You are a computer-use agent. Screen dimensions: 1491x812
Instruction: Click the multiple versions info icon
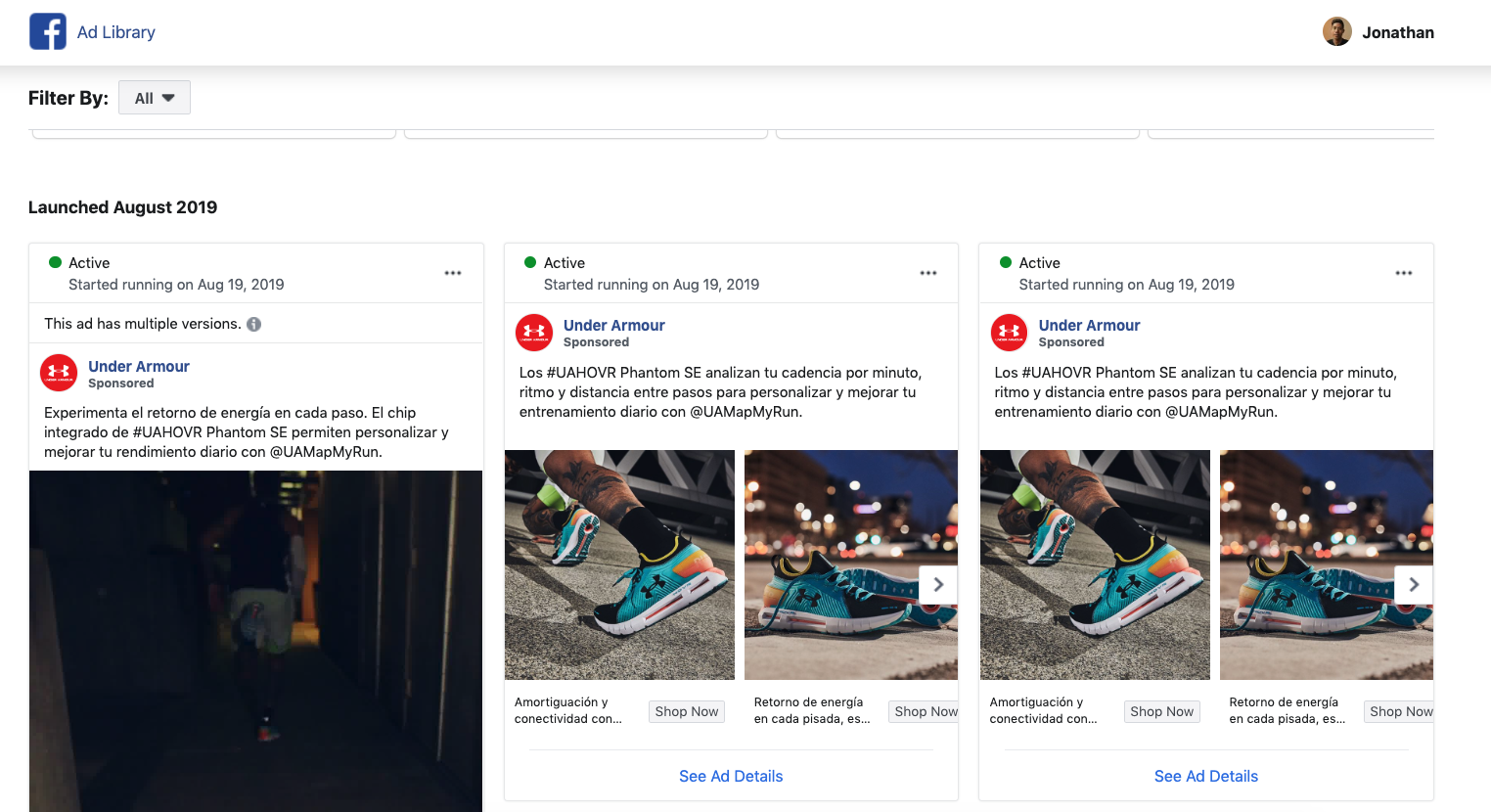tap(254, 324)
